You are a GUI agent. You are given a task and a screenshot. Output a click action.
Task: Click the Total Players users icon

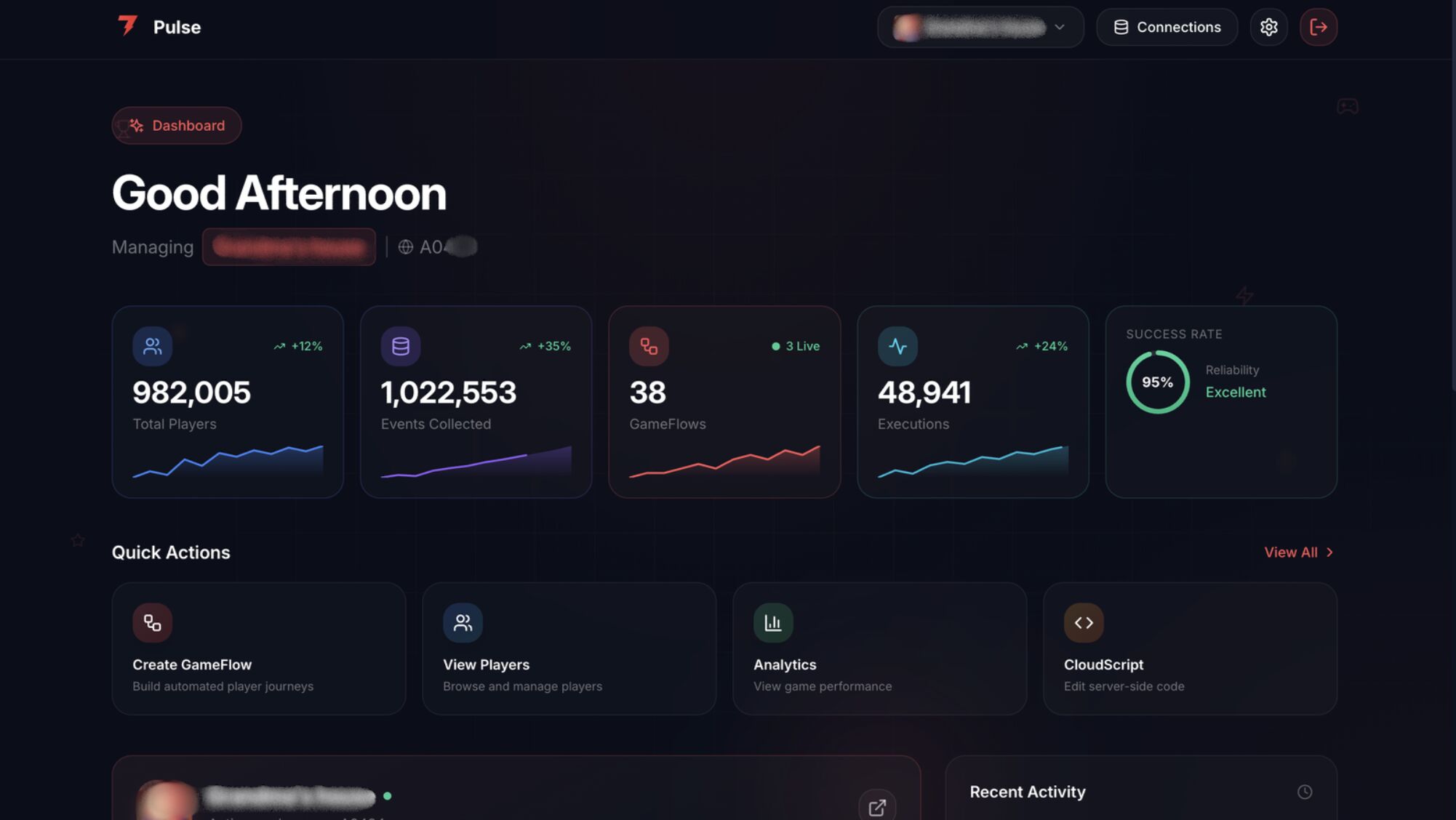(x=152, y=346)
